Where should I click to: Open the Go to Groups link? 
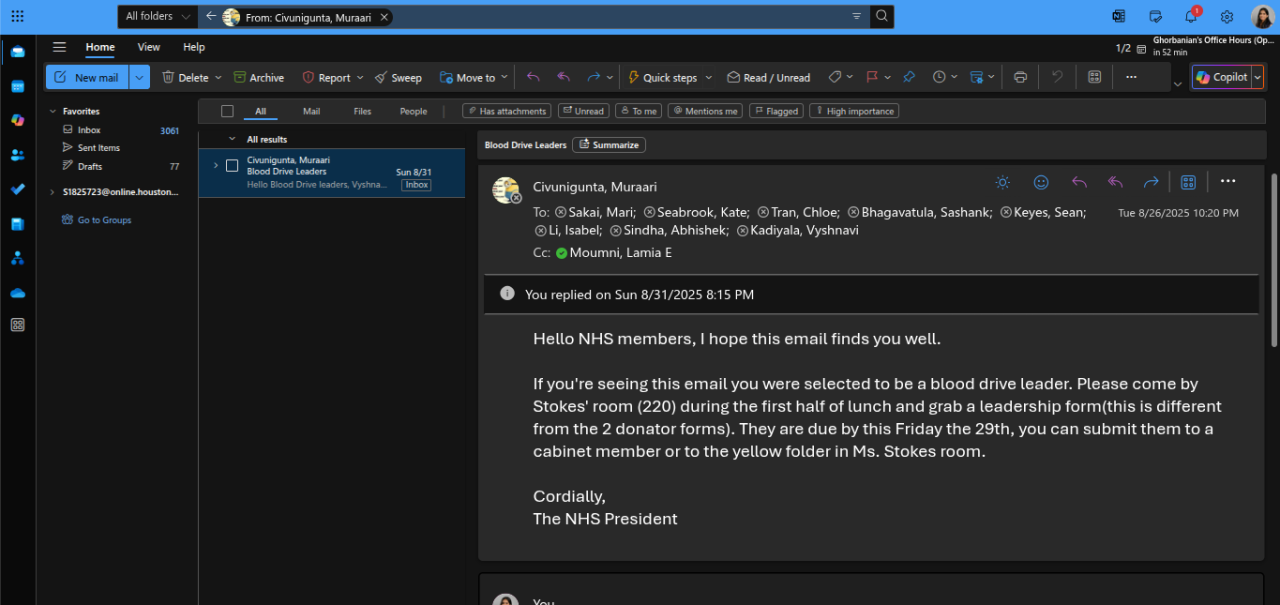tap(96, 220)
